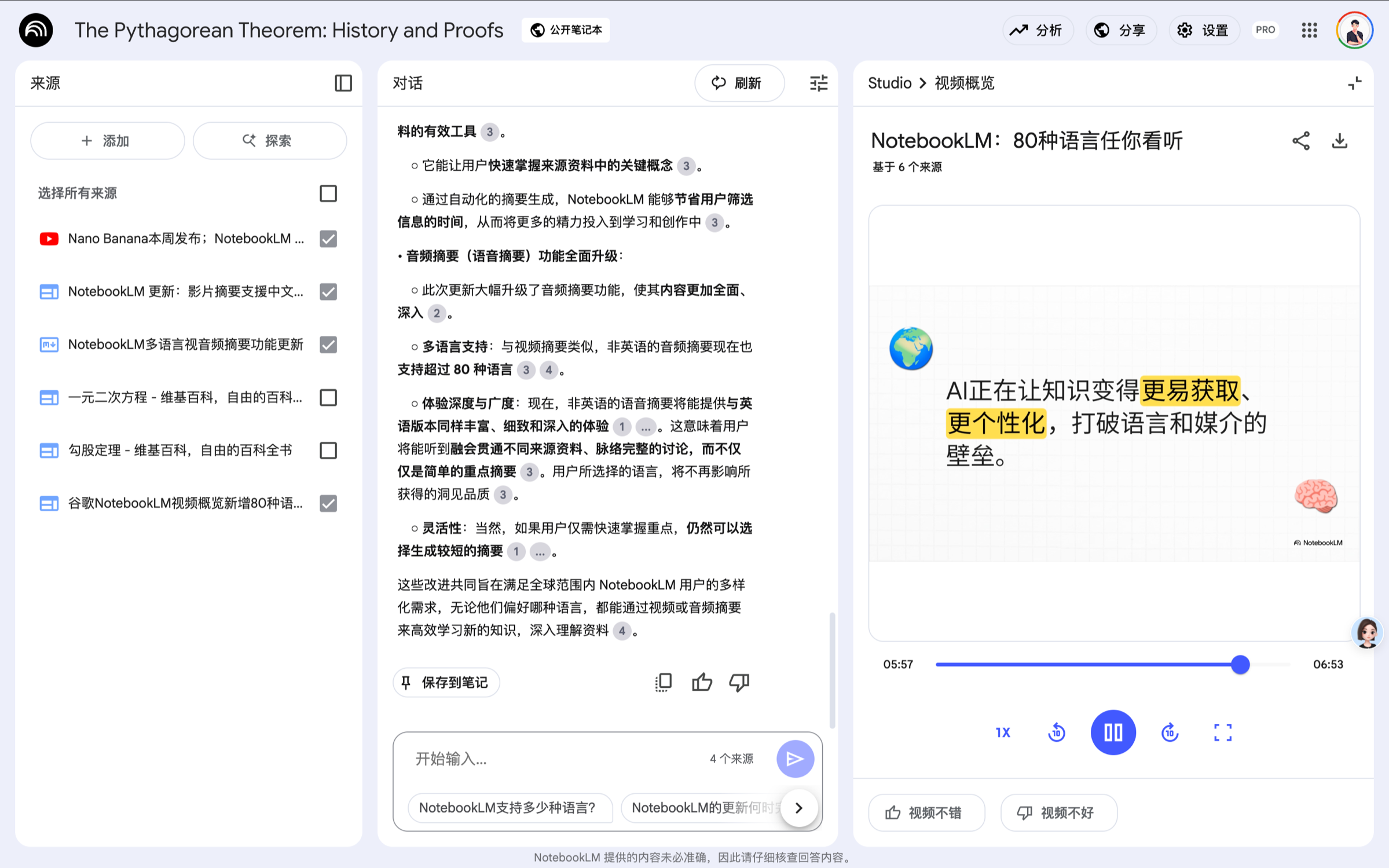Click citation 2 after 深入
This screenshot has width=1389, height=868.
click(x=437, y=313)
